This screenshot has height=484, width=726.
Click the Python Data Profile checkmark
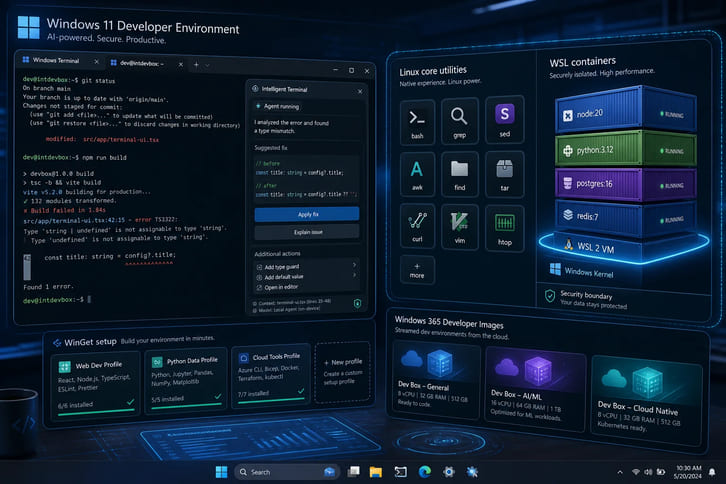point(218,396)
